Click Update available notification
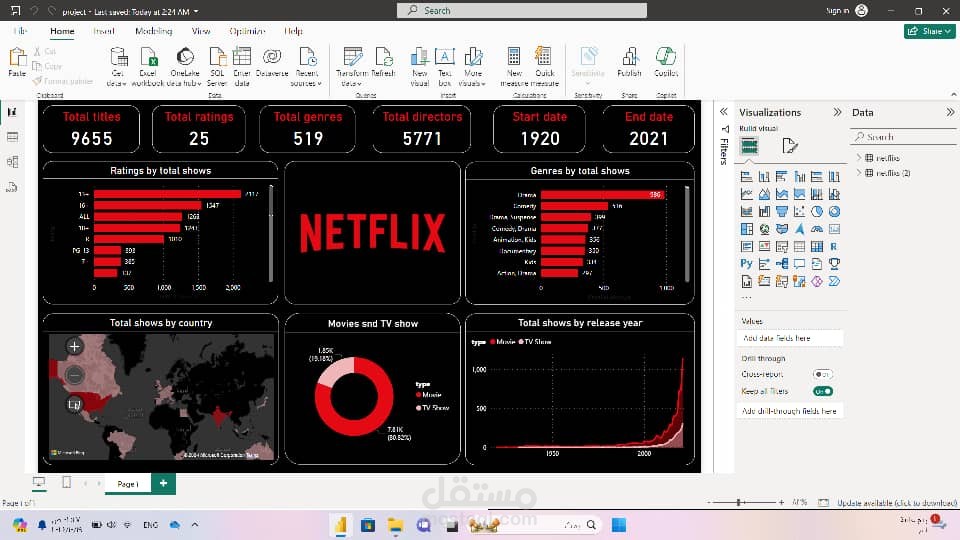Image resolution: width=960 pixels, height=540 pixels. pos(897,503)
